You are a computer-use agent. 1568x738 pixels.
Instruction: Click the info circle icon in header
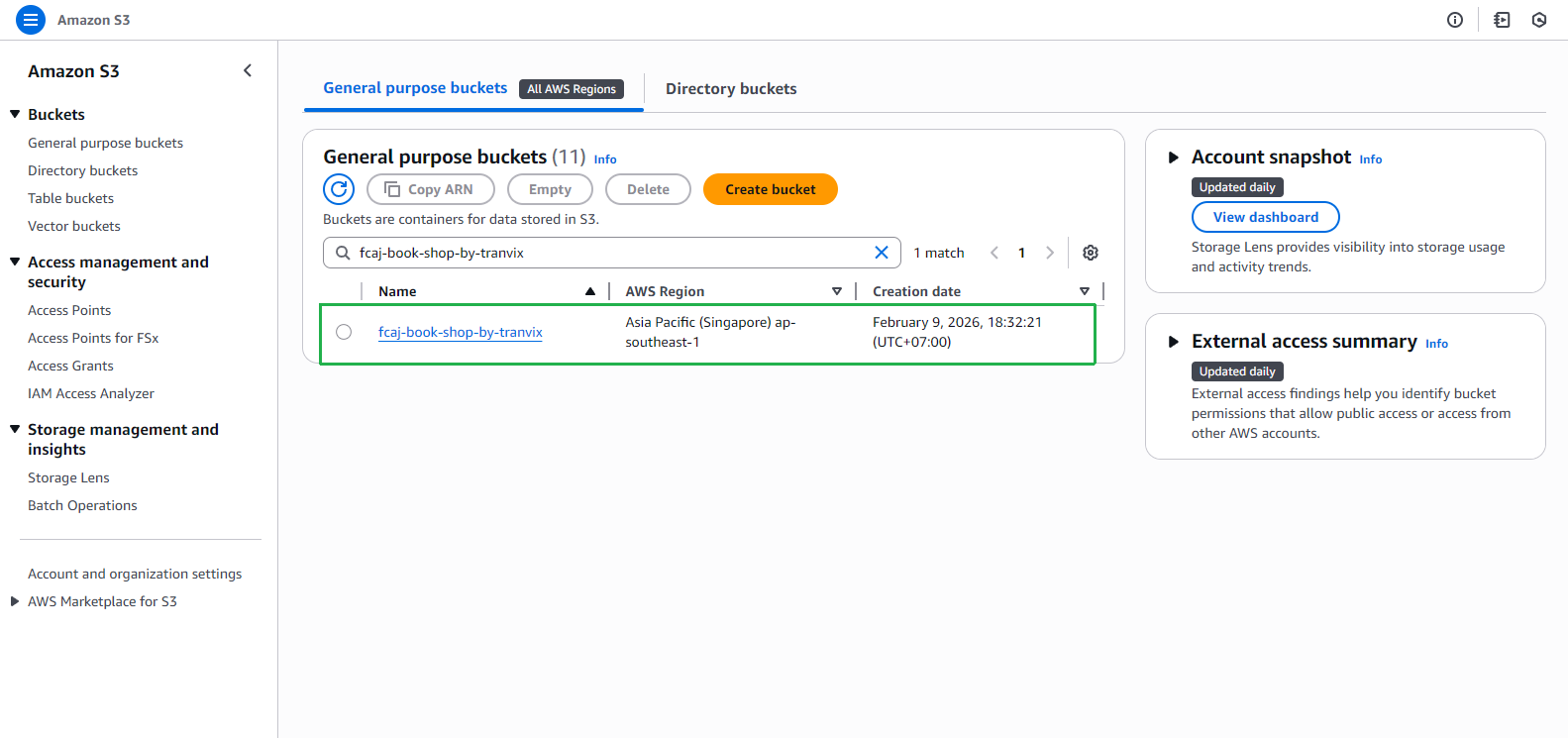point(1455,20)
